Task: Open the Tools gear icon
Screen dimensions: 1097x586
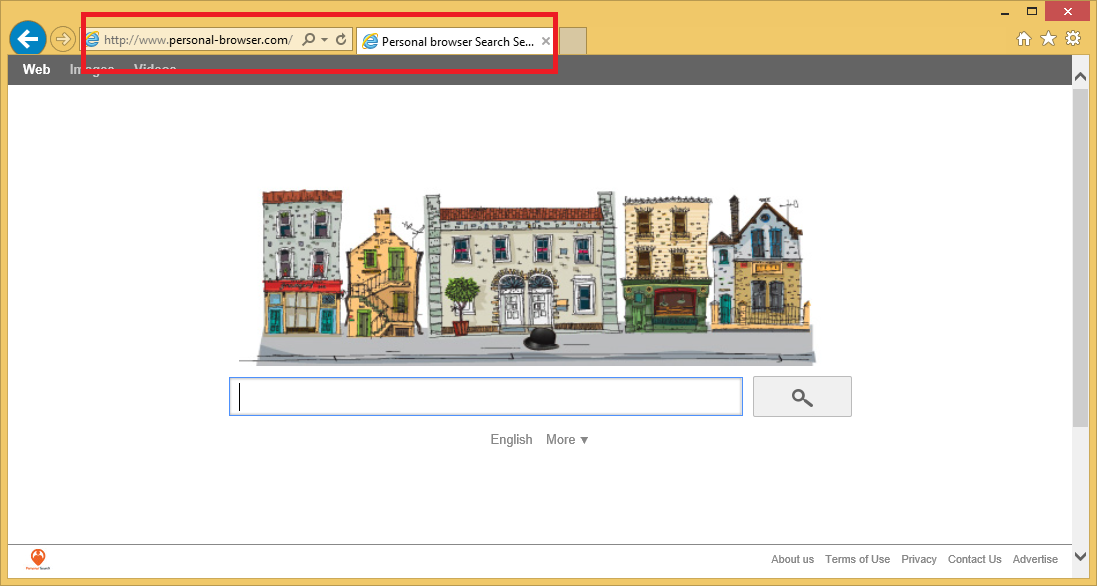Action: [1073, 39]
